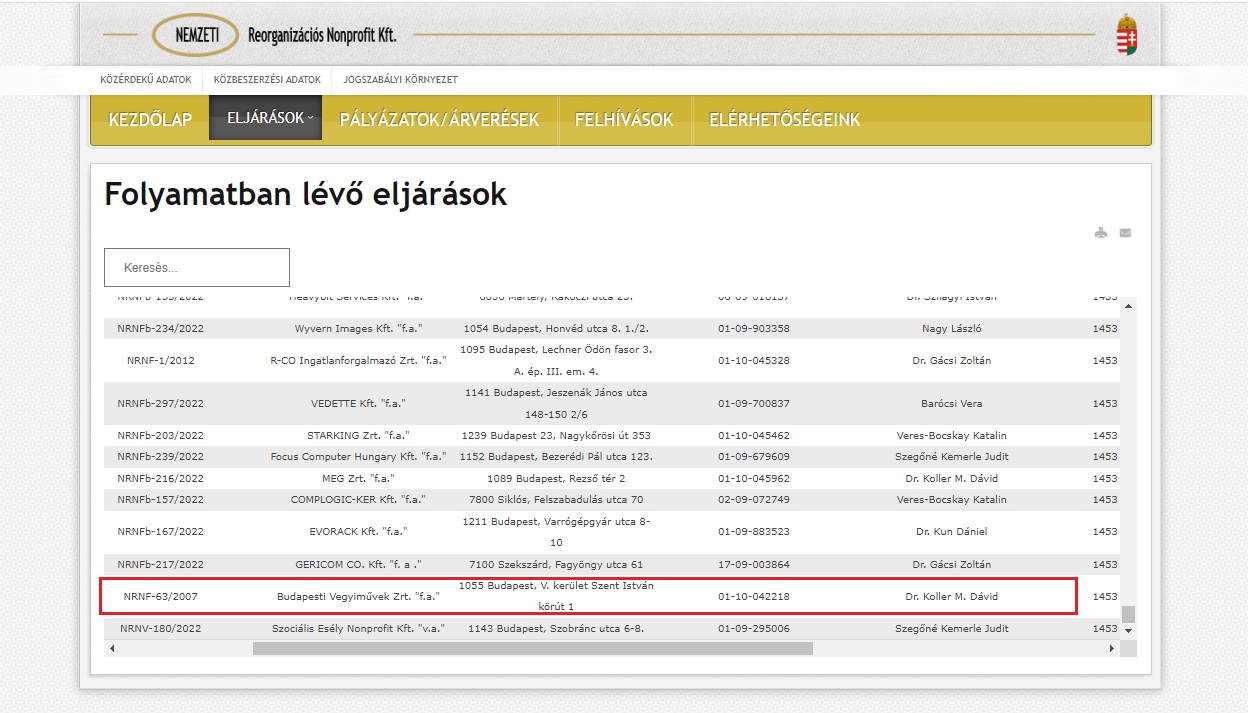Click the NEMZETI oval logo
Screen dimensions: 1248x713
[x=196, y=35]
